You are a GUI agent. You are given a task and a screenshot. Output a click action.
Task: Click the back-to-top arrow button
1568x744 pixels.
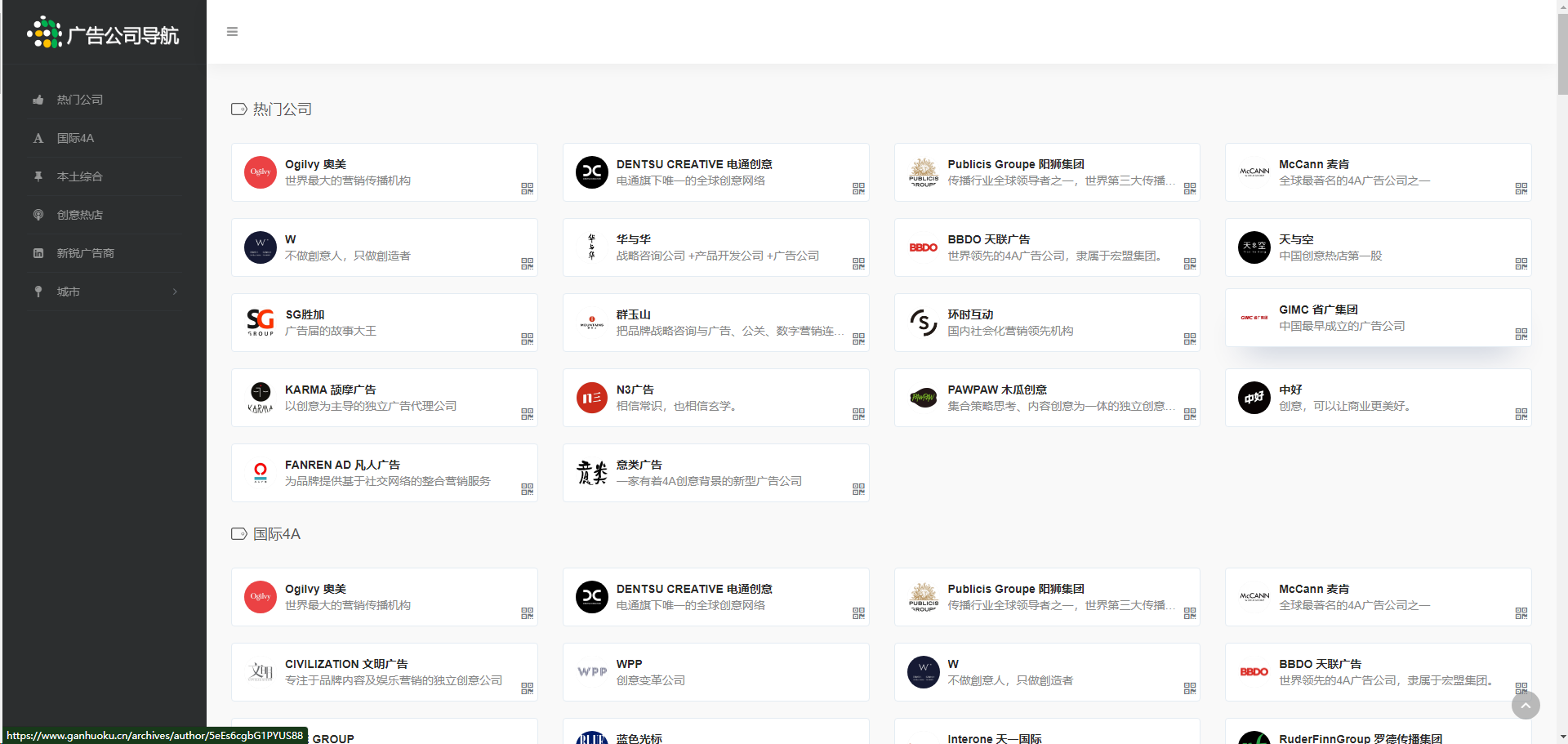1526,706
